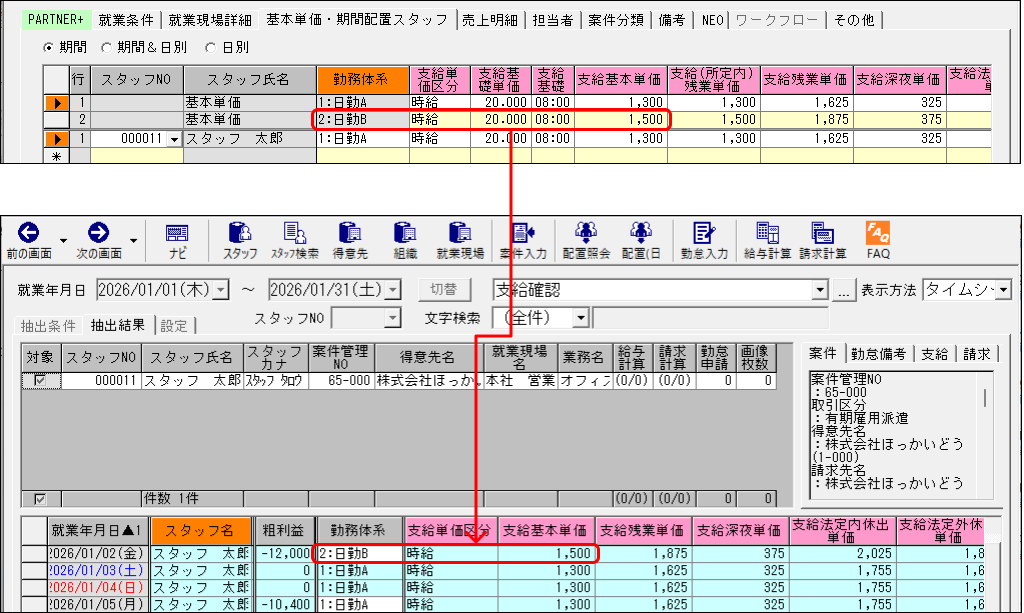Screen dimensions: 1024x613
Task: Launch 勤怠入力 from the toolbar
Action: tap(703, 234)
